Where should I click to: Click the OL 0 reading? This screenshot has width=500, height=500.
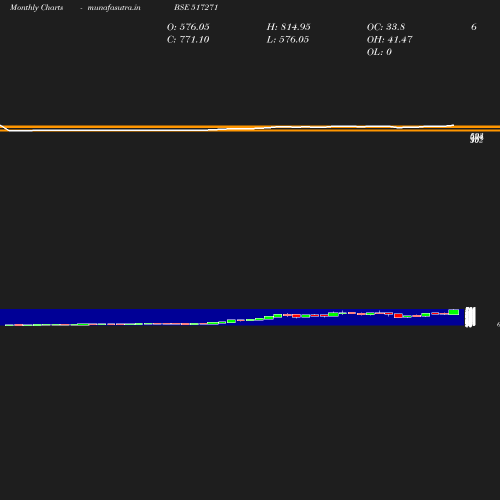[x=379, y=52]
